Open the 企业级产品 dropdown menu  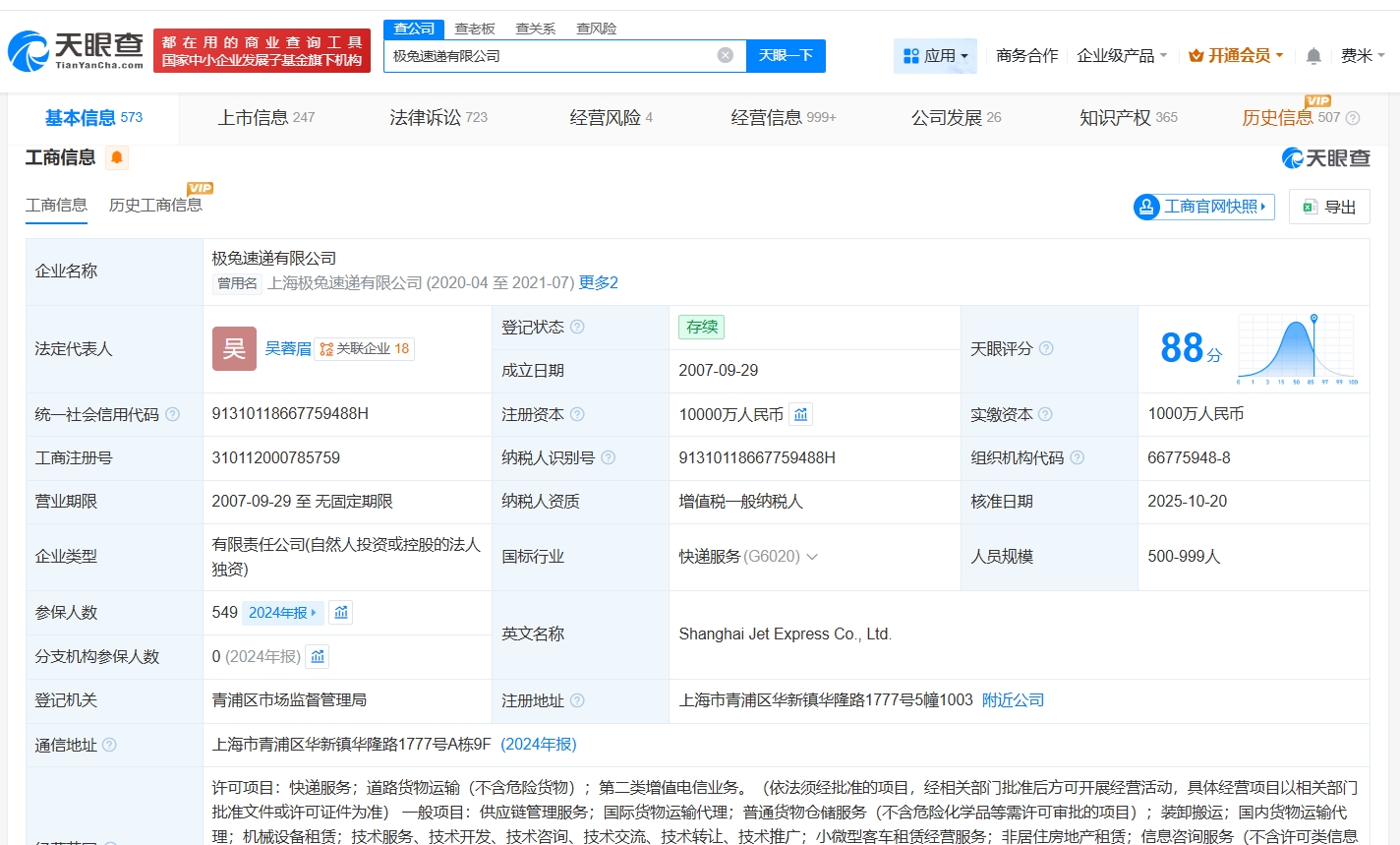click(1122, 56)
